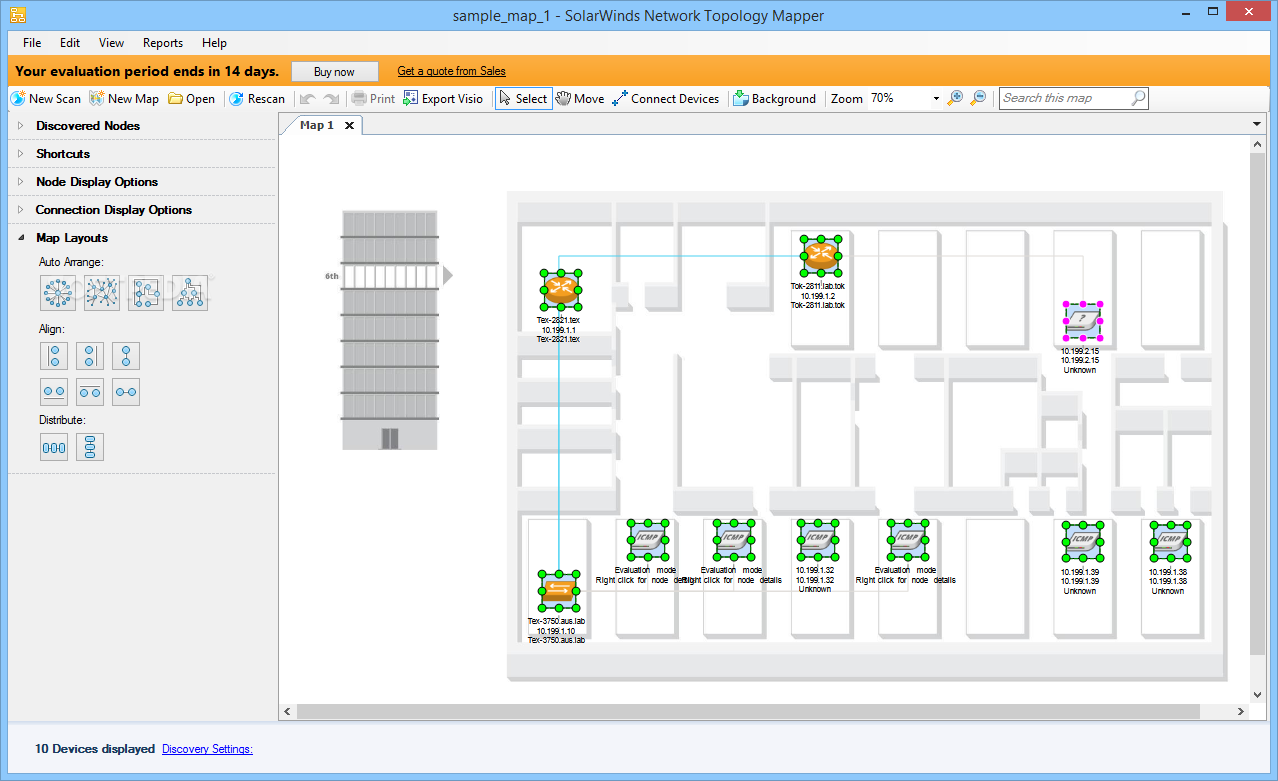Image resolution: width=1278 pixels, height=781 pixels.
Task: Open the Discovery Settings link
Action: tap(207, 748)
